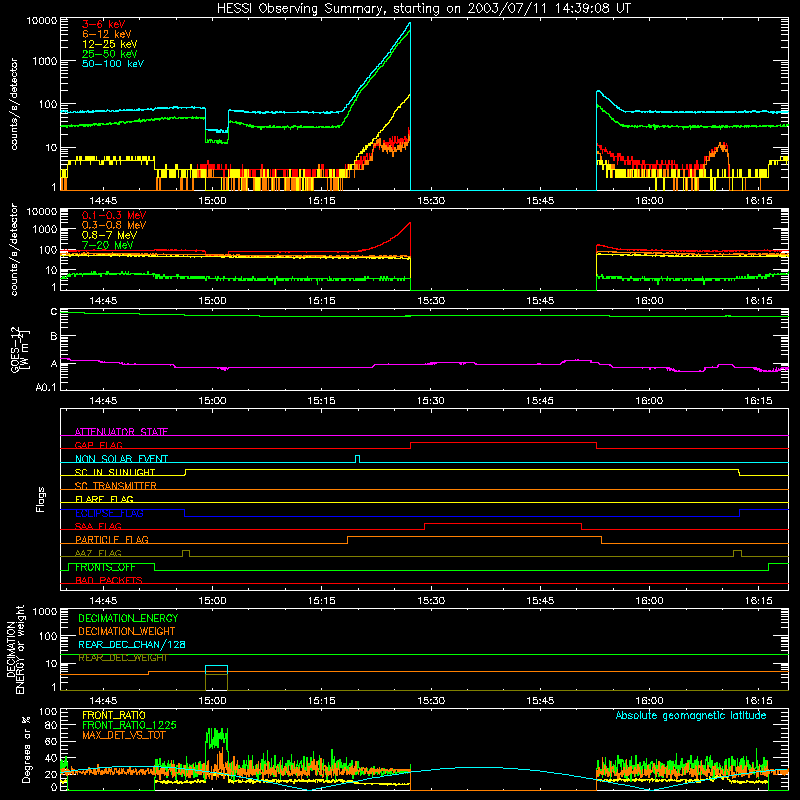The height and width of the screenshot is (800, 800).
Task: Click the REAR_DEC_WEIGHT legend label
Action: tap(122, 658)
